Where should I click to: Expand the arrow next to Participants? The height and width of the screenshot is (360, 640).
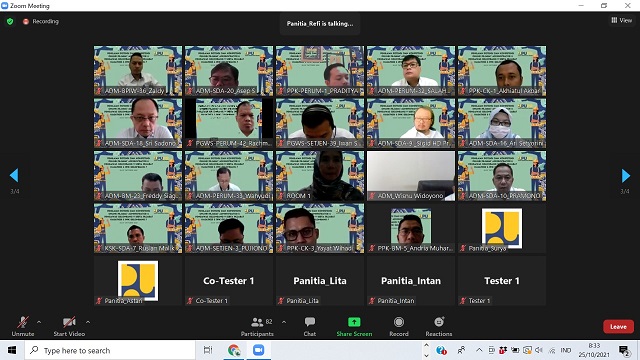284,322
